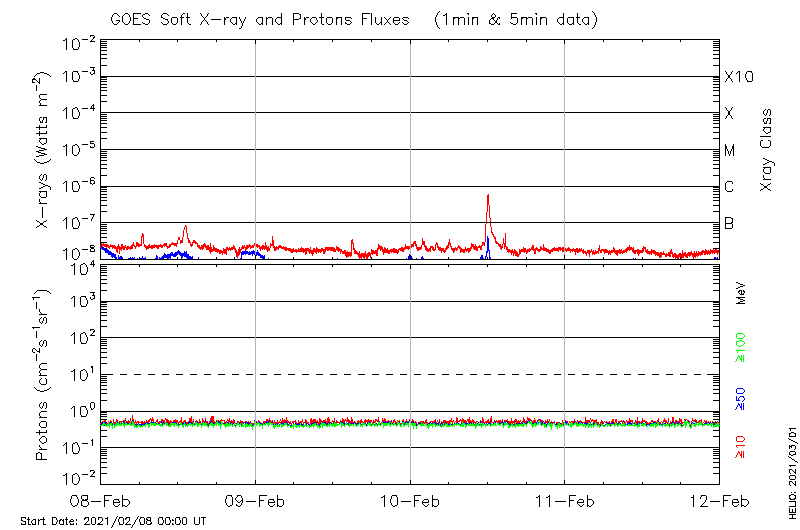Click the C flare class label
800x530 pixels.
pyautogui.click(x=730, y=187)
